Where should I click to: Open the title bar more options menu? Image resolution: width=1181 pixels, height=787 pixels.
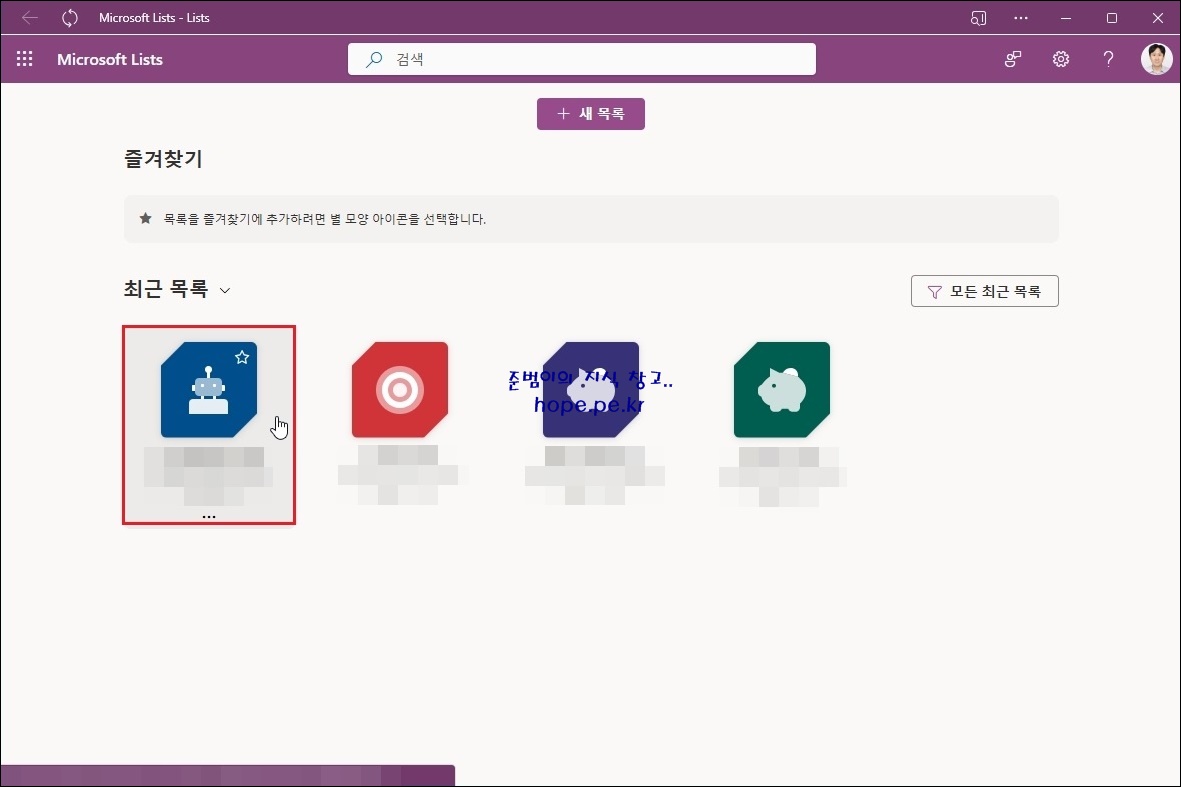(1021, 17)
